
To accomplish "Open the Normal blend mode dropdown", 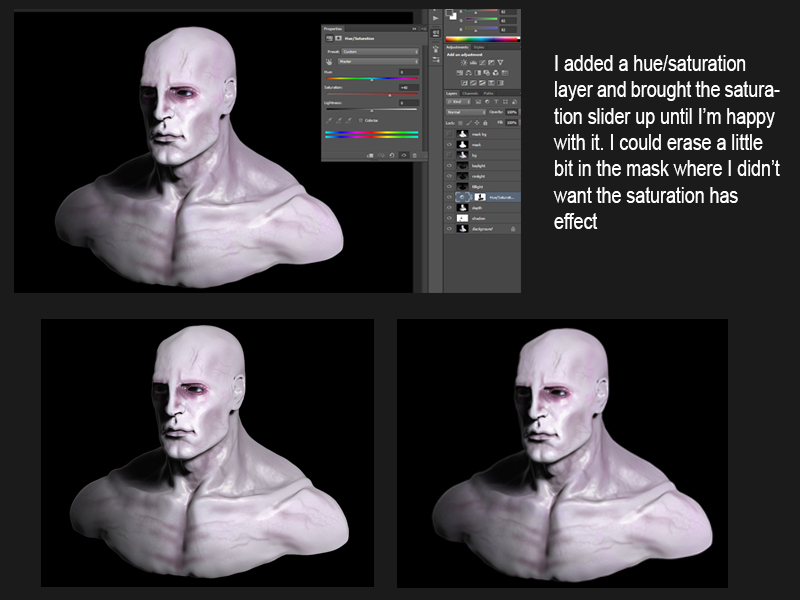I will click(x=465, y=112).
